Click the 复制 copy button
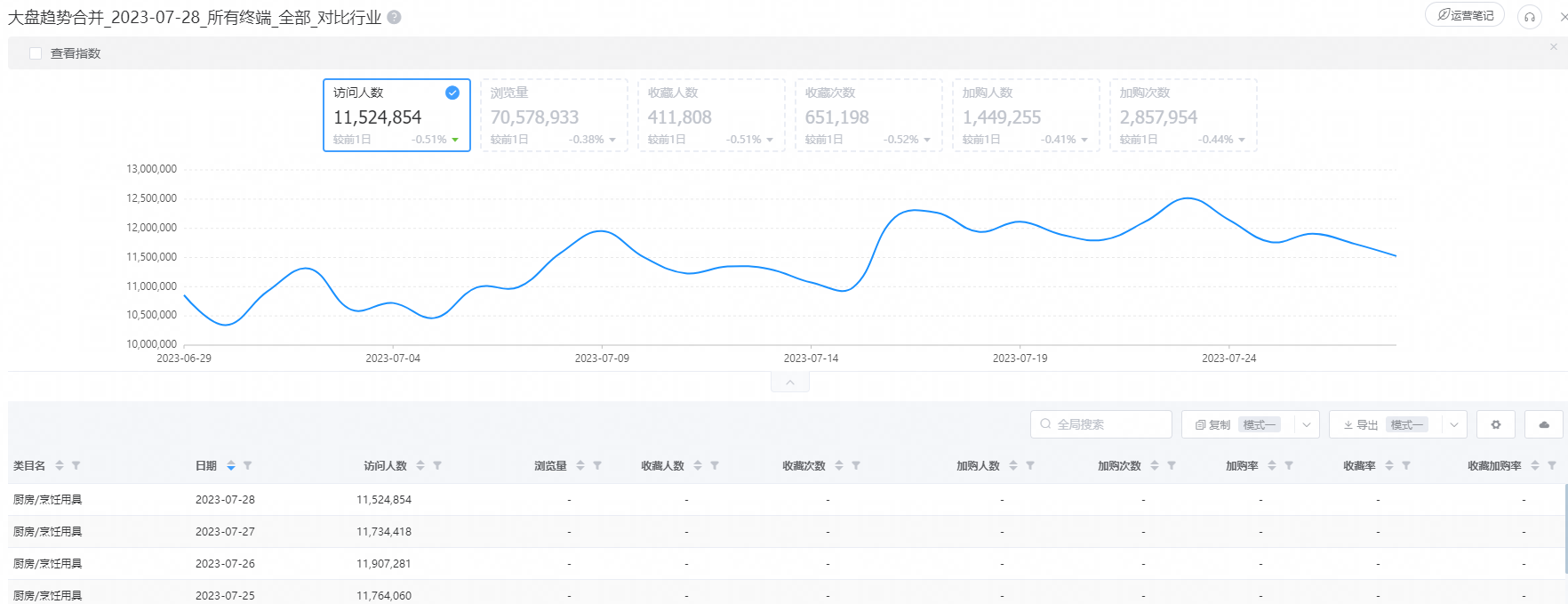1568x604 pixels. point(1212,424)
